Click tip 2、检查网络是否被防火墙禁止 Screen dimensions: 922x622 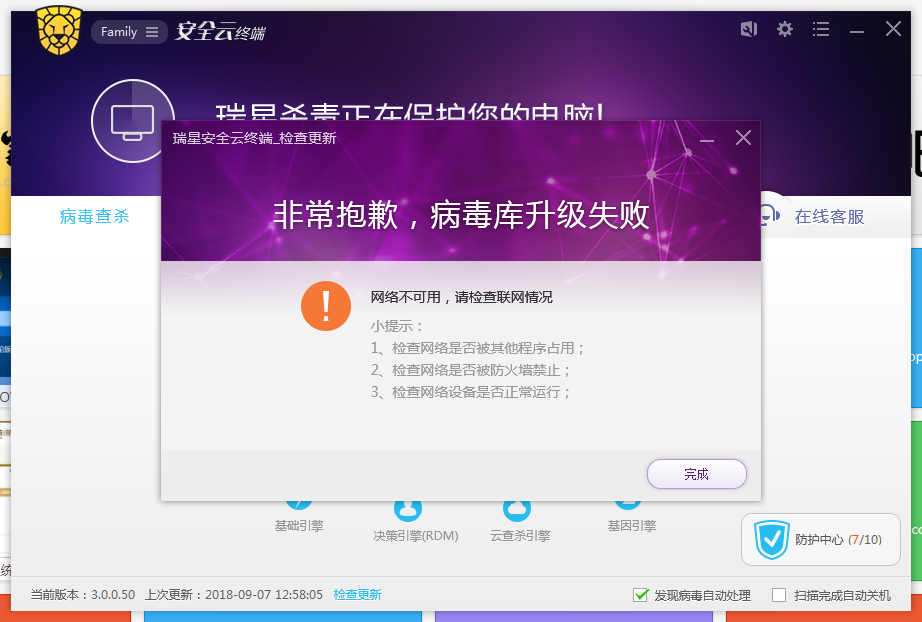pos(470,370)
